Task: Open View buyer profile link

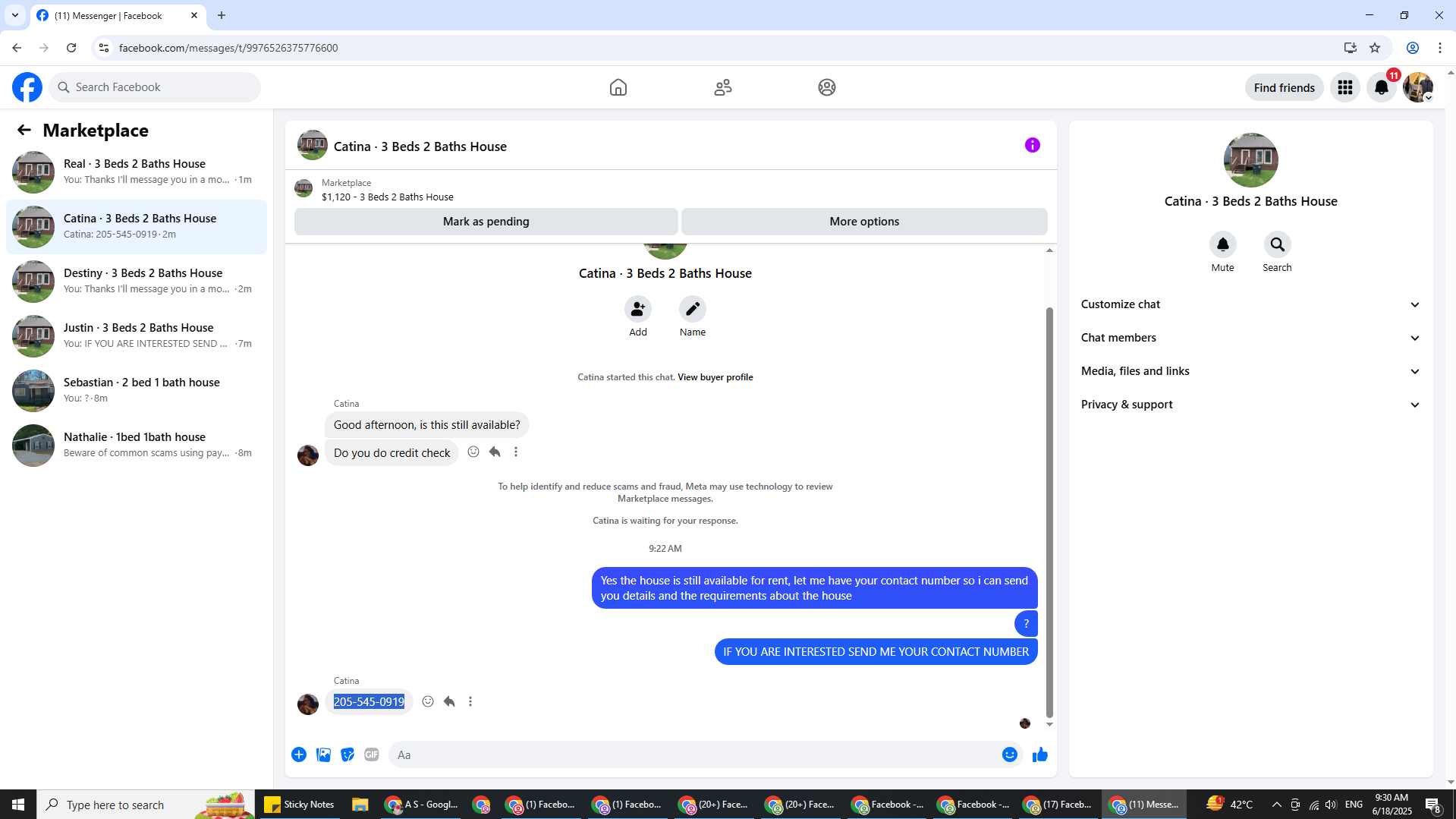Action: click(715, 377)
